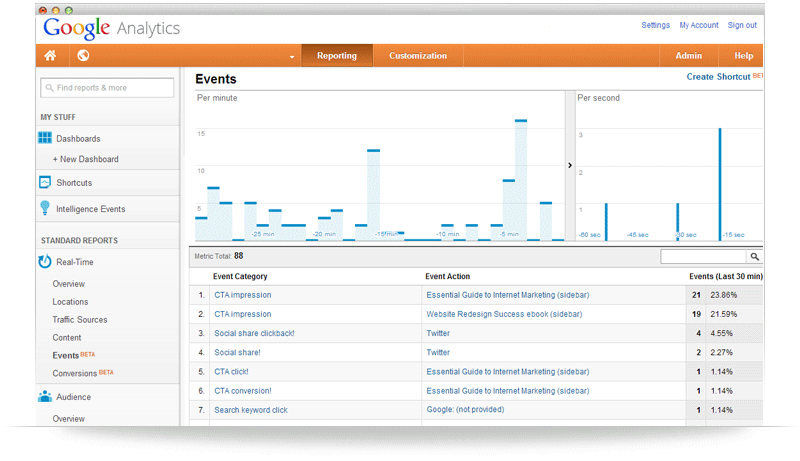The width and height of the screenshot is (800, 461).
Task: Open the Help tab
Action: pos(743,56)
